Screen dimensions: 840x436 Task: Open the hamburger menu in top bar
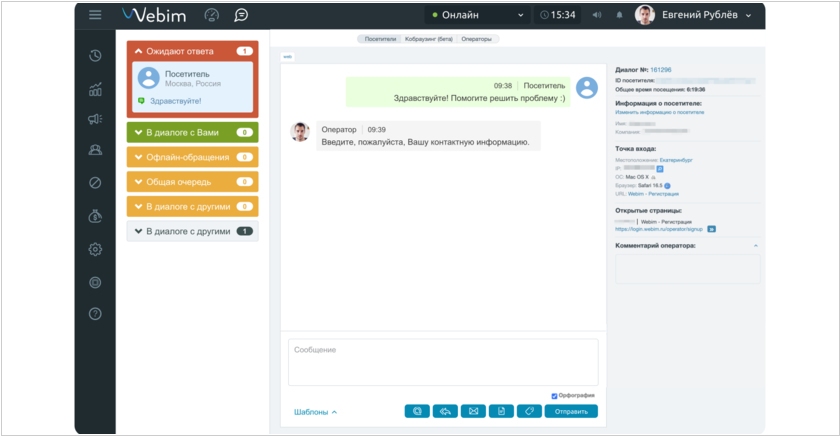(x=95, y=15)
